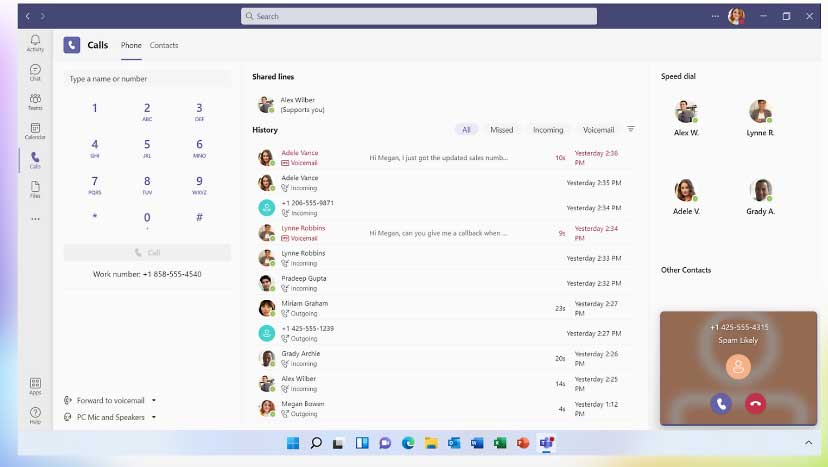The width and height of the screenshot is (828, 467).
Task: Open Apps in the left sidebar
Action: pyautogui.click(x=35, y=386)
